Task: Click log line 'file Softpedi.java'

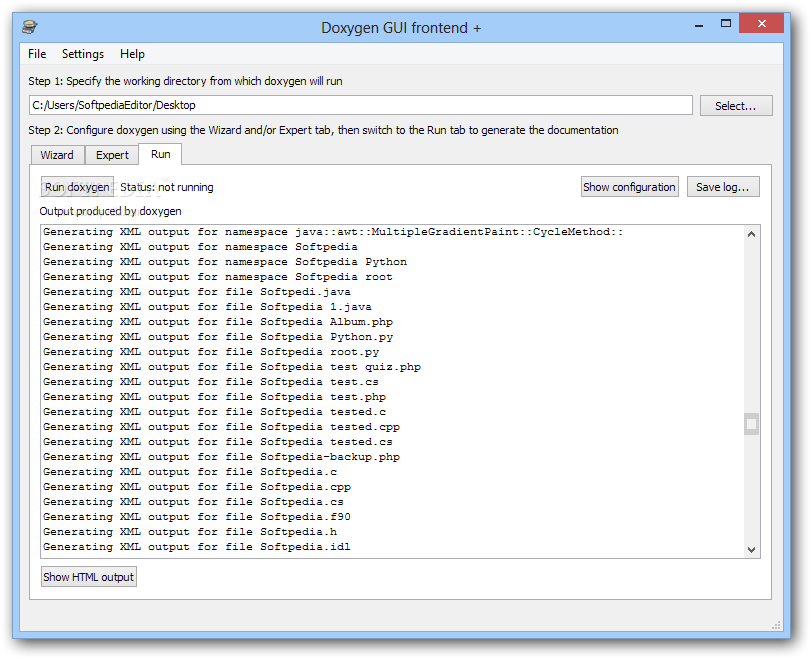Action: click(197, 292)
